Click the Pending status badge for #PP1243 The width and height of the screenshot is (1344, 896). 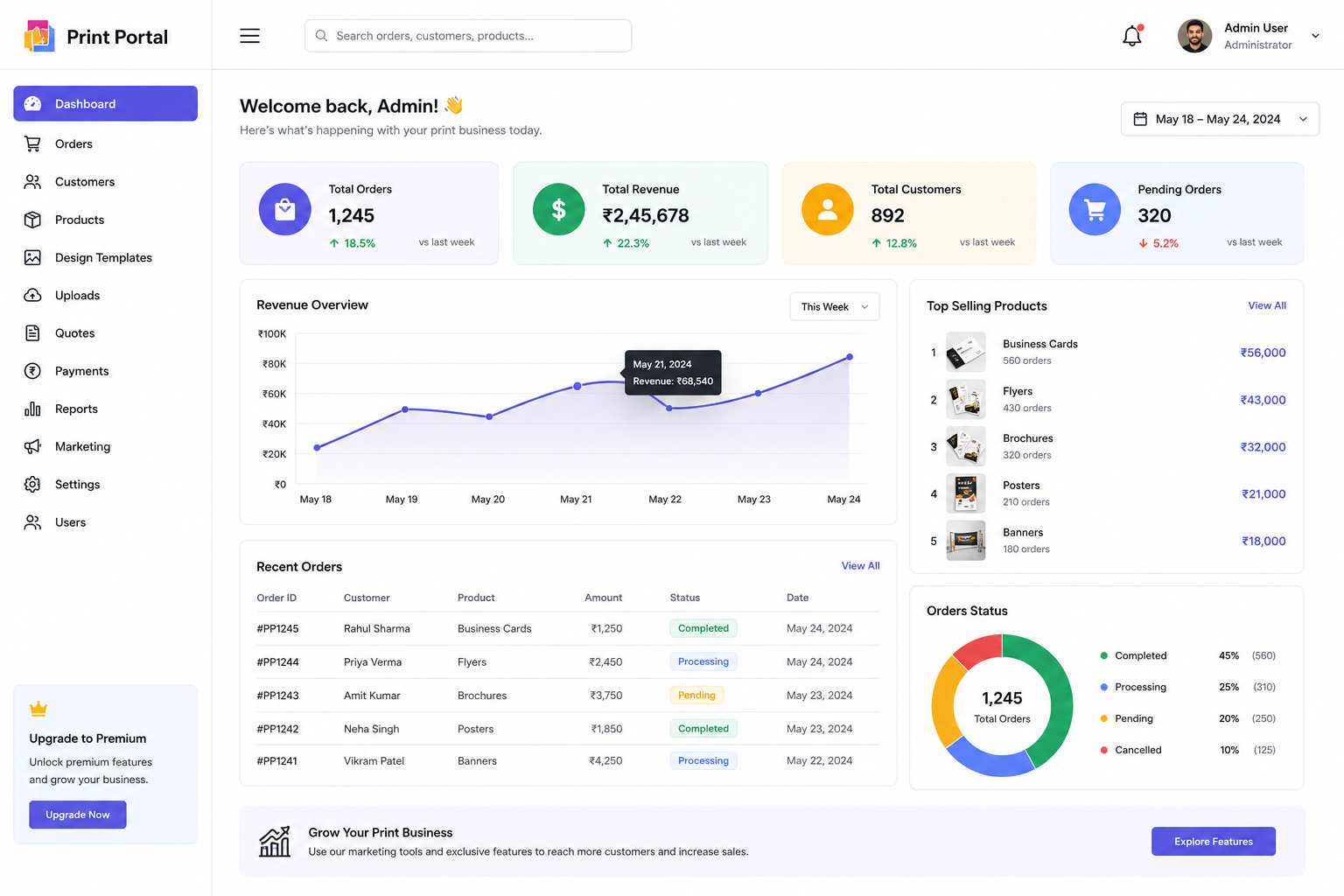pyautogui.click(x=696, y=696)
